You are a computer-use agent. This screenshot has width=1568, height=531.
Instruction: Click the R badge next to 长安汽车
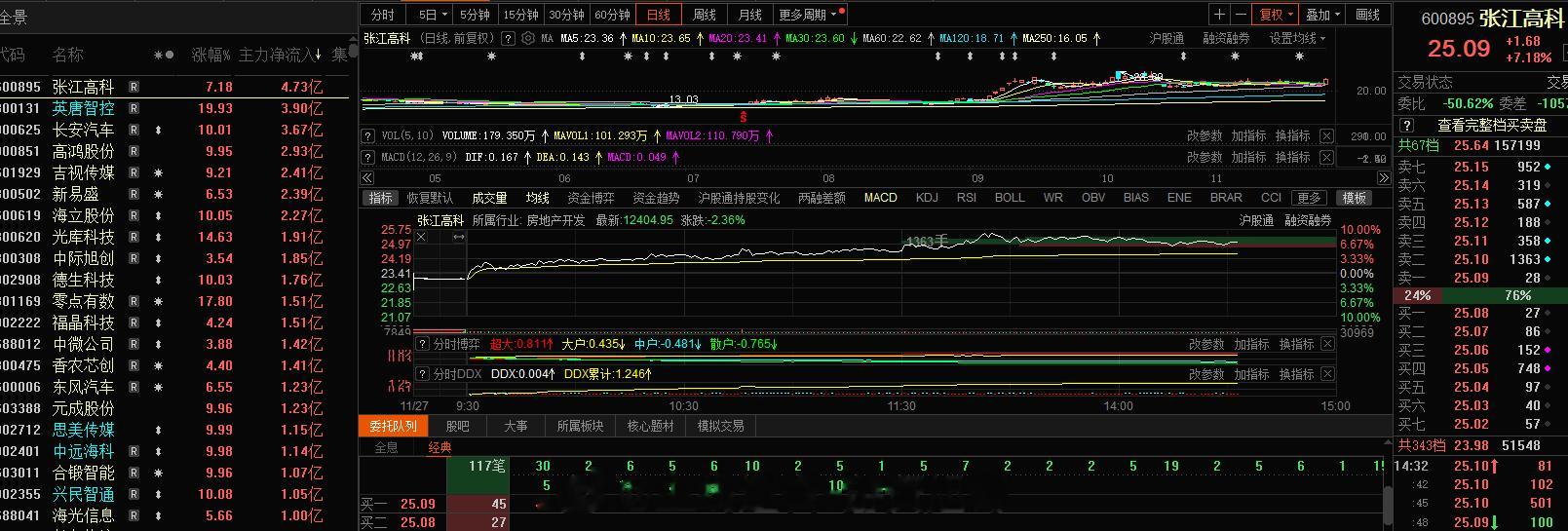pyautogui.click(x=134, y=130)
